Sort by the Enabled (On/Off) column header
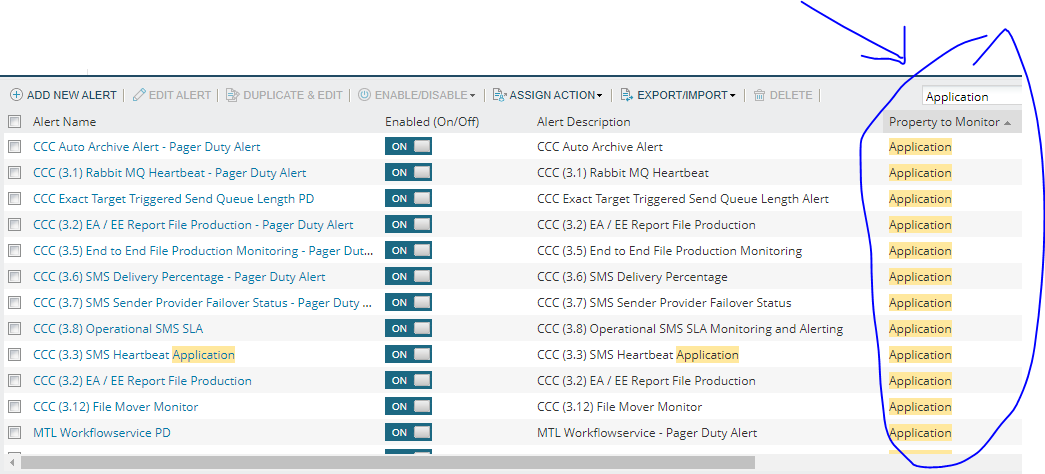The width and height of the screenshot is (1045, 474). click(x=432, y=122)
